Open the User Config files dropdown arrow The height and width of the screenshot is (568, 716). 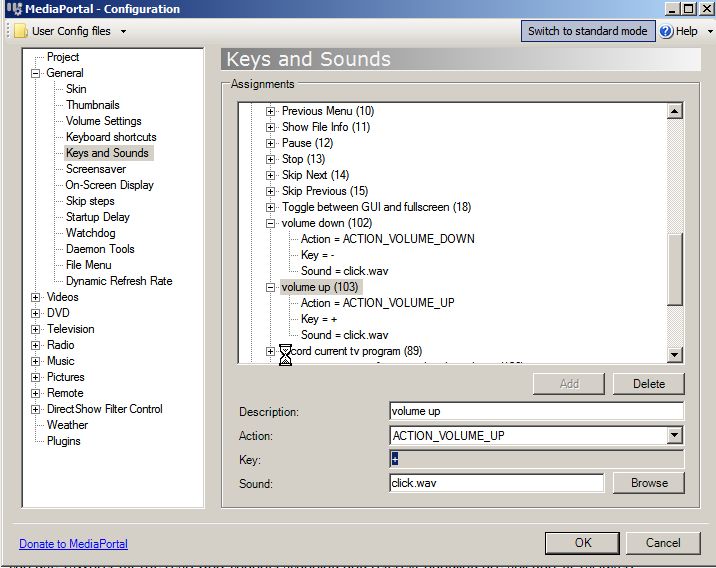coord(123,32)
